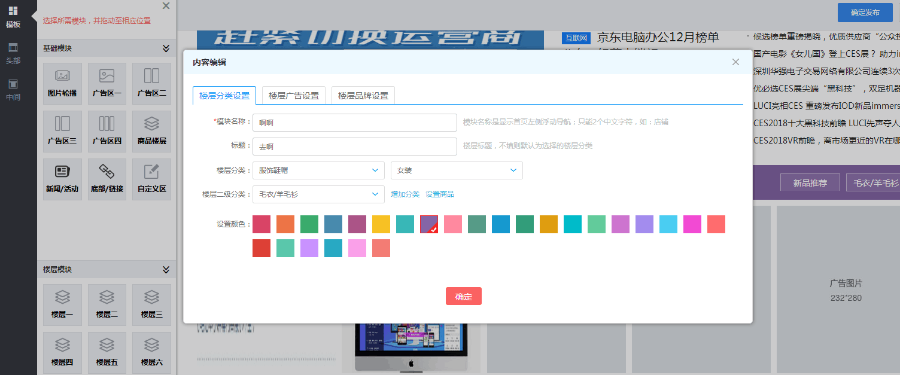Select the 广告区二 ad module

click(152, 83)
